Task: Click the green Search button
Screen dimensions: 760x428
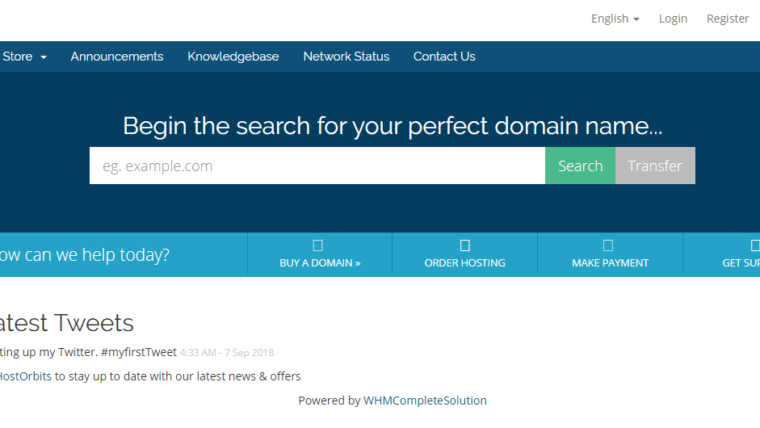Action: point(580,166)
